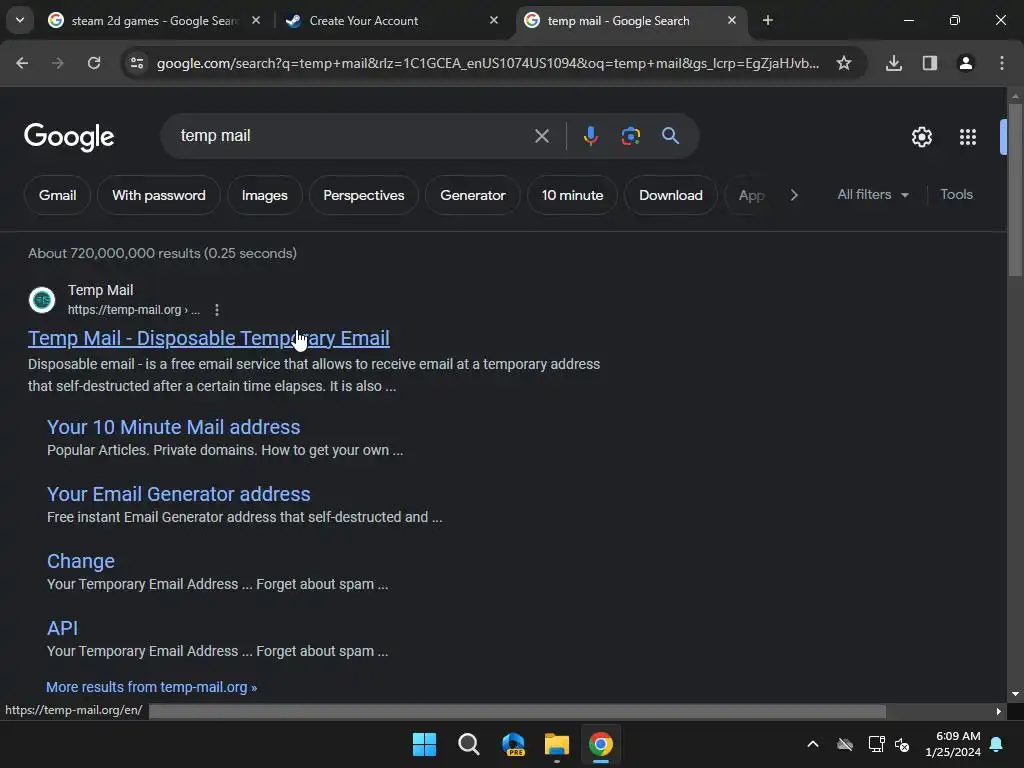Click the OneDrive cloud tray icon
This screenshot has width=1024, height=768.
[x=845, y=744]
